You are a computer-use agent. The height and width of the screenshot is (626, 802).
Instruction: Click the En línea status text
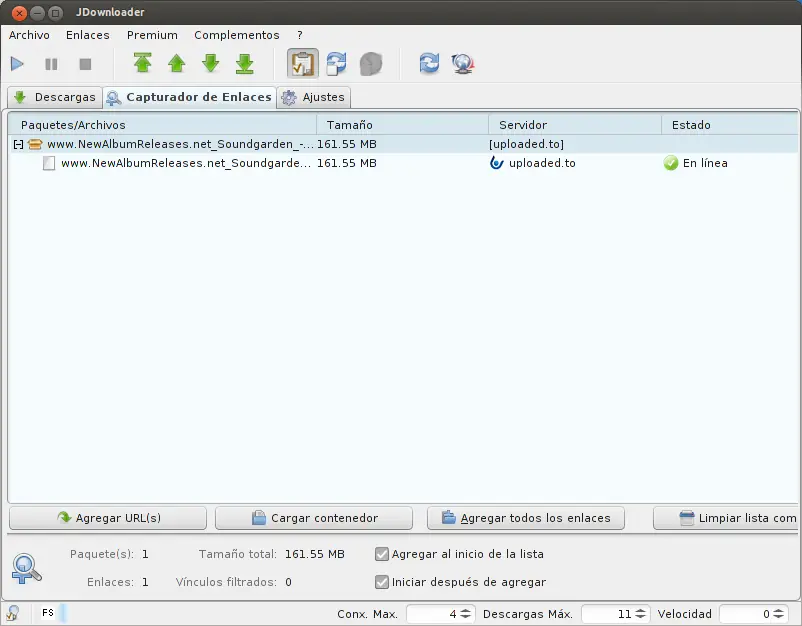(705, 163)
